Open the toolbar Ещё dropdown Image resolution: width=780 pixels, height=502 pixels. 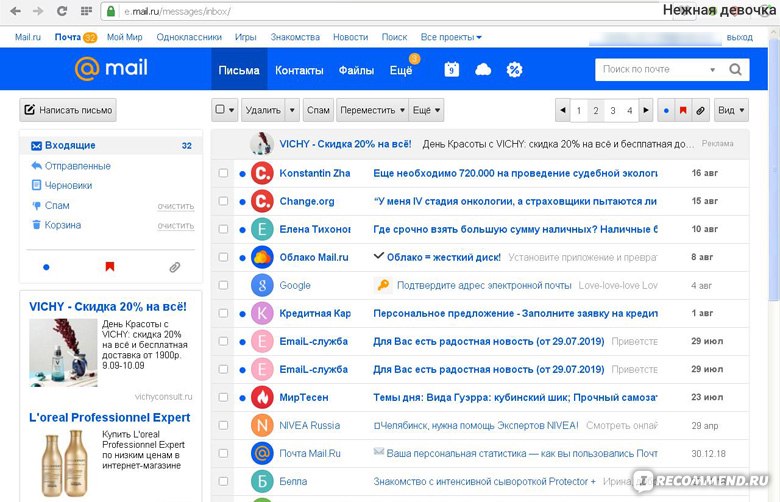[426, 110]
